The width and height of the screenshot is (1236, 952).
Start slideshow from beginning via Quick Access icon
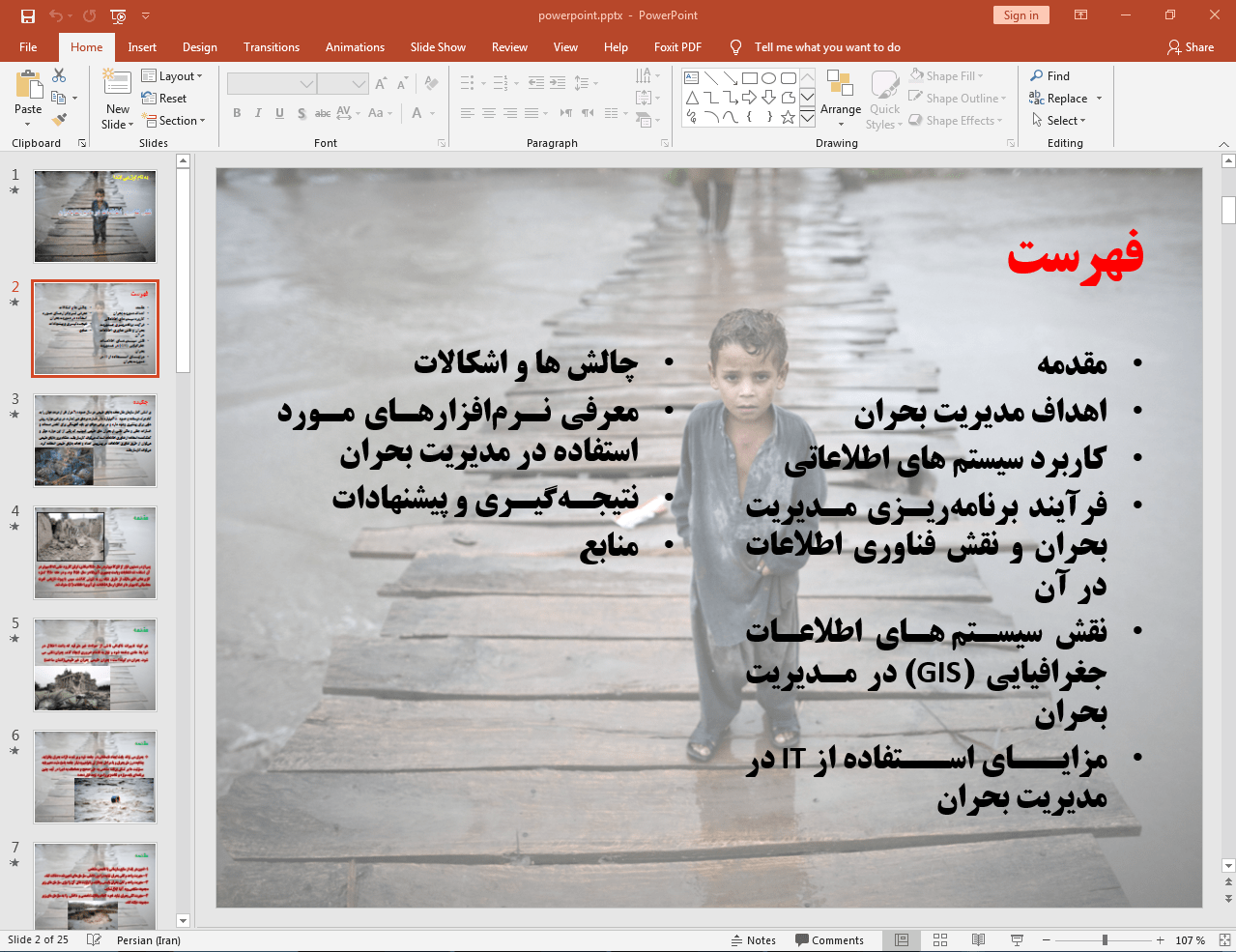click(x=118, y=15)
